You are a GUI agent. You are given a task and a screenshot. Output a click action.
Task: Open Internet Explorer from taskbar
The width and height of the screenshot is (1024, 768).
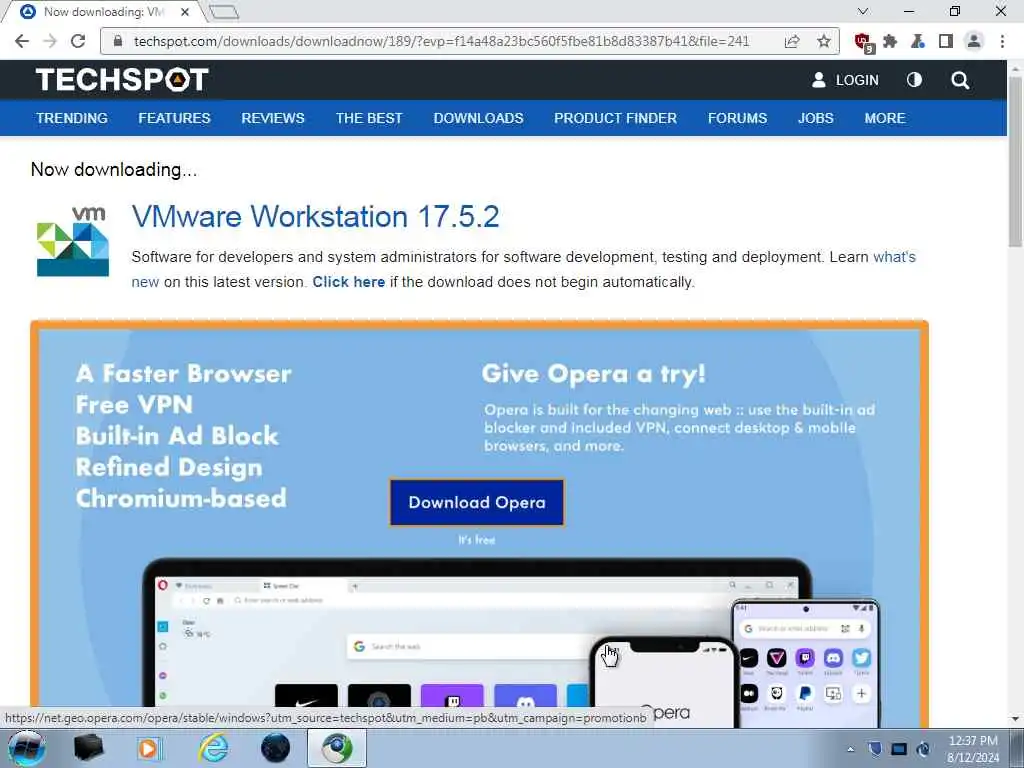[213, 748]
